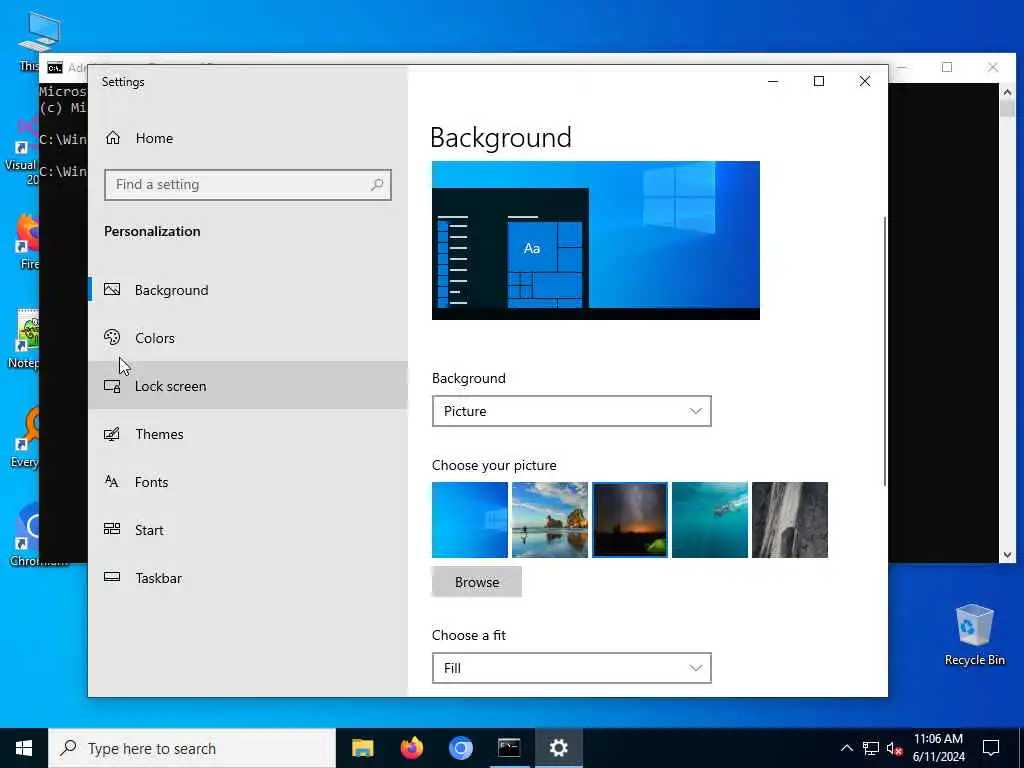The image size is (1024, 768).
Task: Select the Taskbar bar icon
Action: [x=112, y=577]
